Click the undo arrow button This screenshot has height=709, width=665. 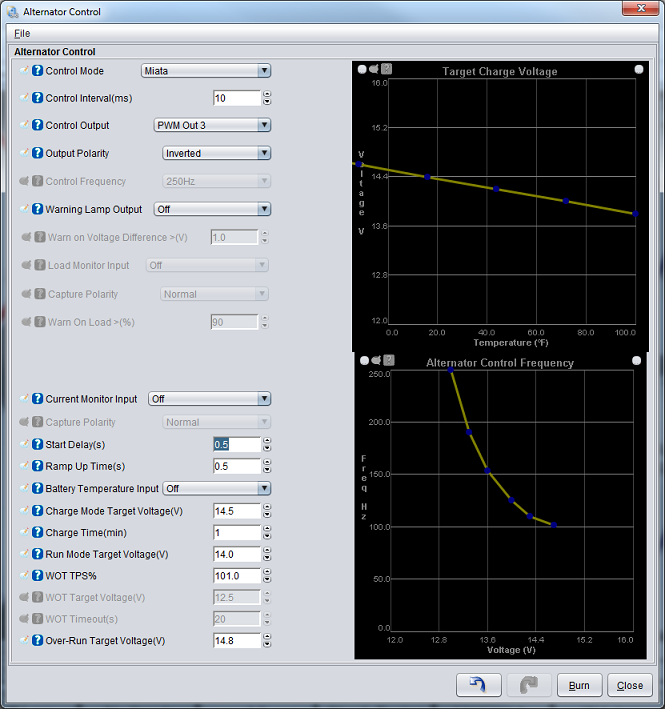(x=478, y=685)
